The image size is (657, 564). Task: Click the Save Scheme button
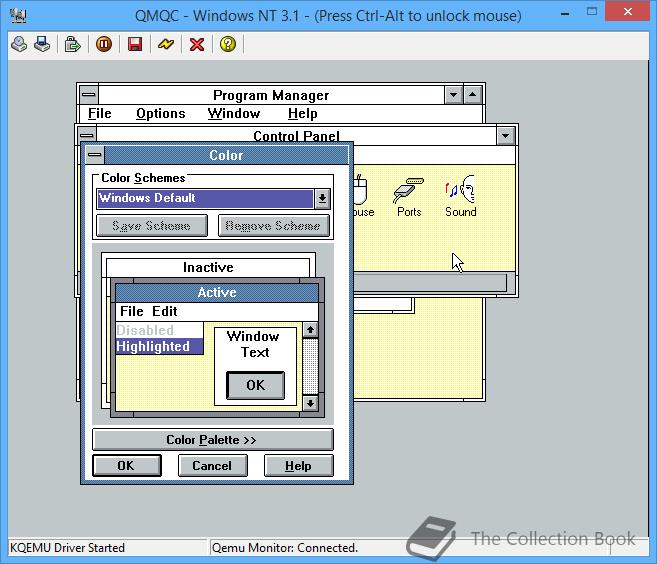(x=152, y=226)
